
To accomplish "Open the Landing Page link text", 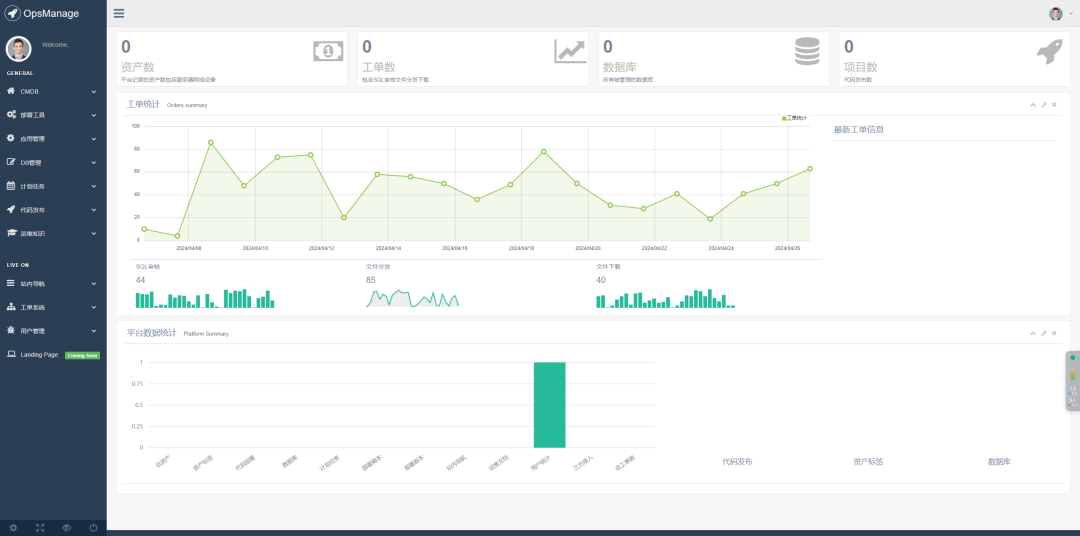I will (39, 355).
